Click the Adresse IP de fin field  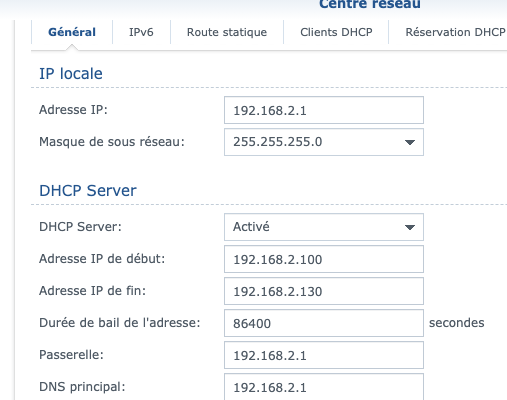(x=324, y=291)
